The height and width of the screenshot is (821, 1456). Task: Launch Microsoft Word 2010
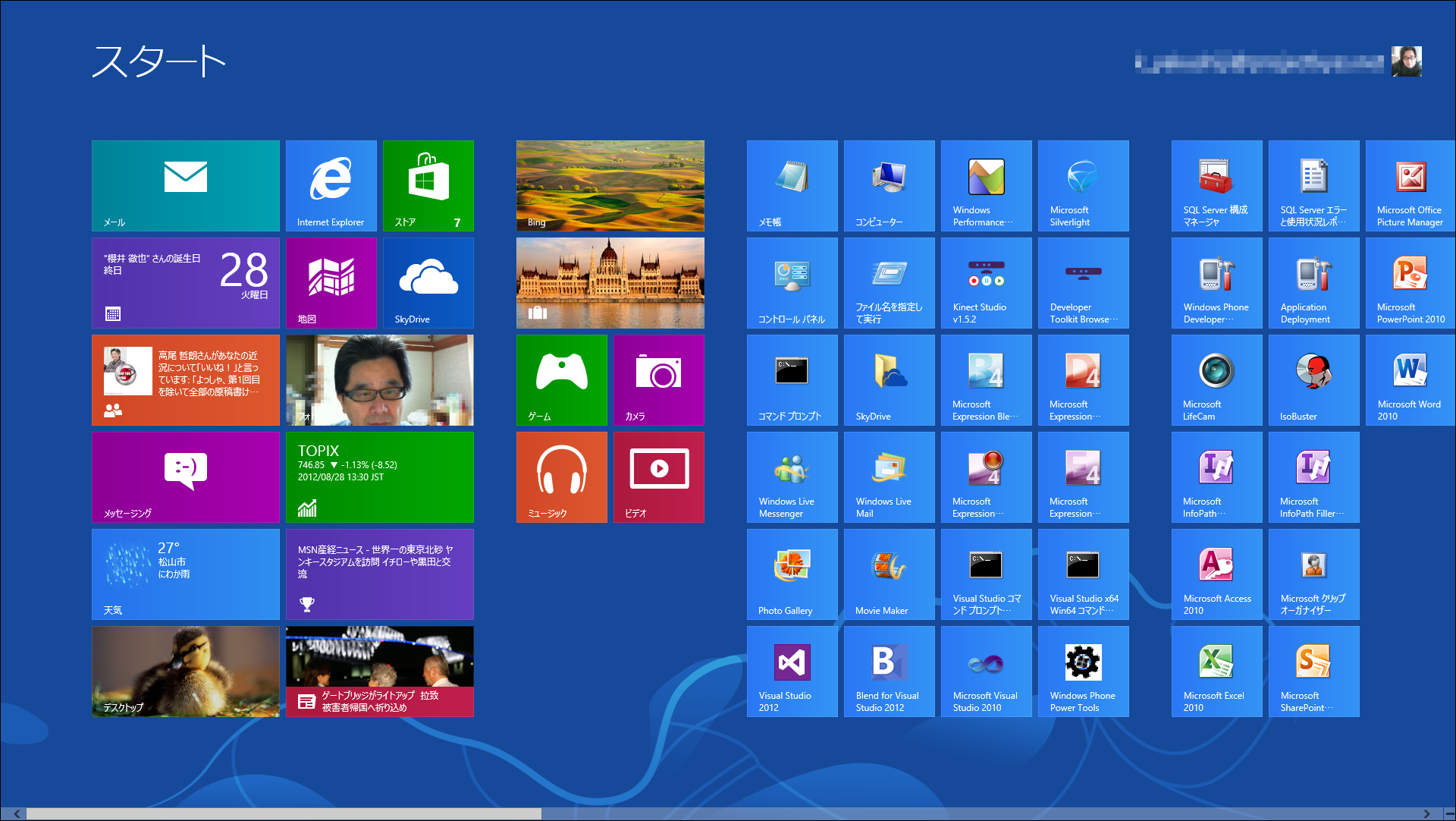pos(1410,380)
